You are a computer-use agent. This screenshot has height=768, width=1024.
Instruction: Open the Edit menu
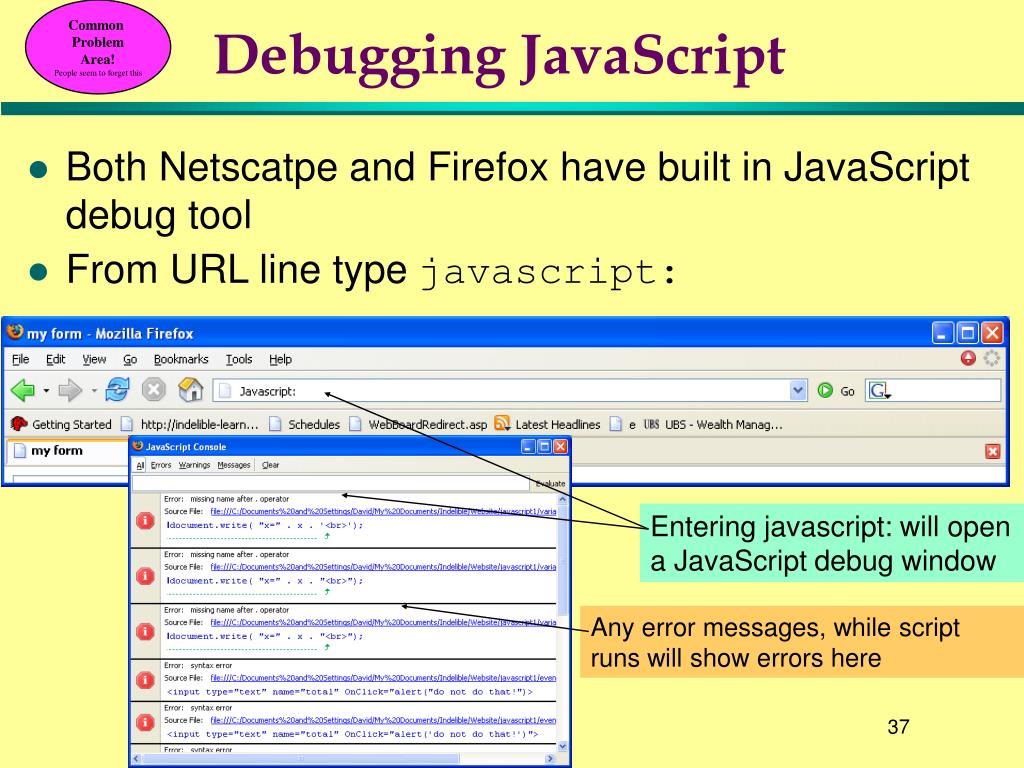pyautogui.click(x=56, y=359)
